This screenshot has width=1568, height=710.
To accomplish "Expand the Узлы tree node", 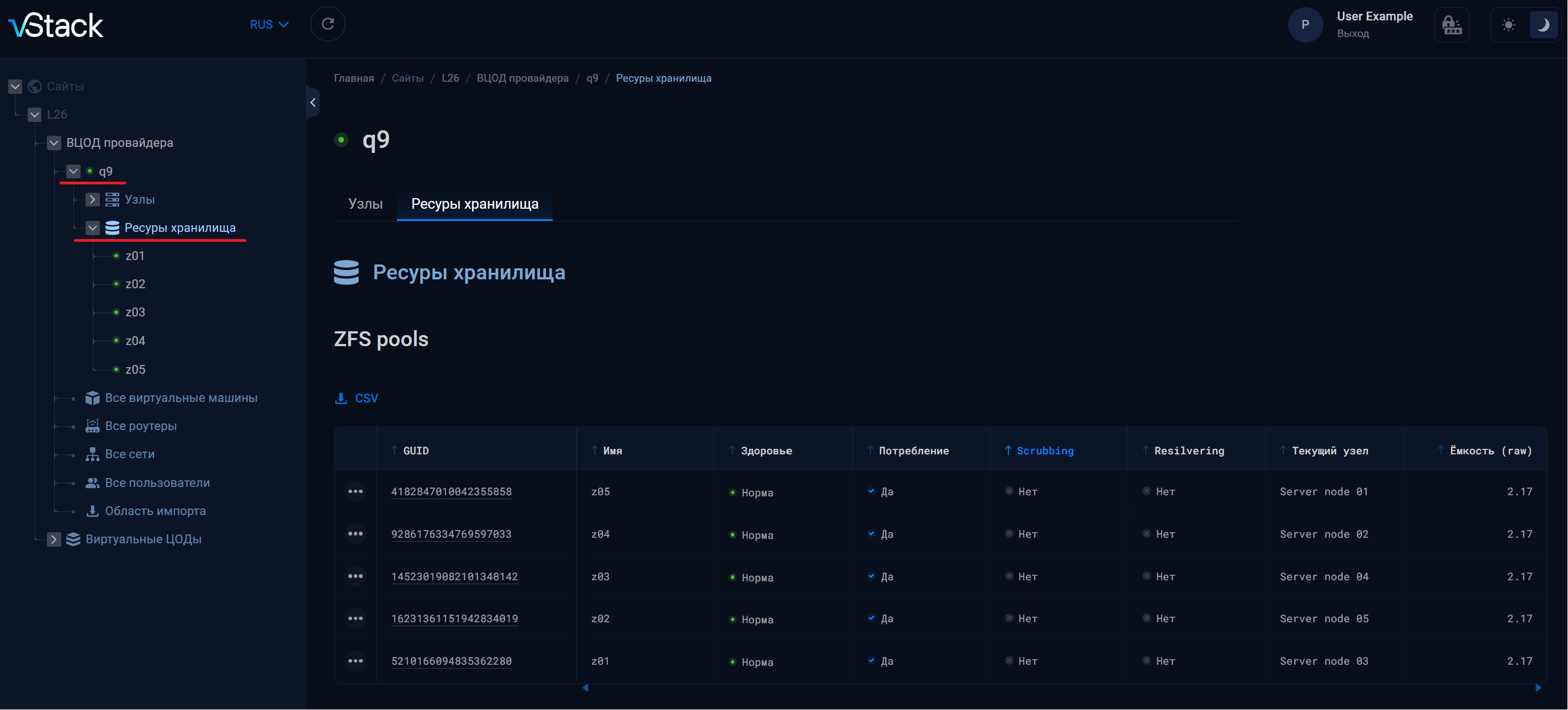I will click(93, 200).
